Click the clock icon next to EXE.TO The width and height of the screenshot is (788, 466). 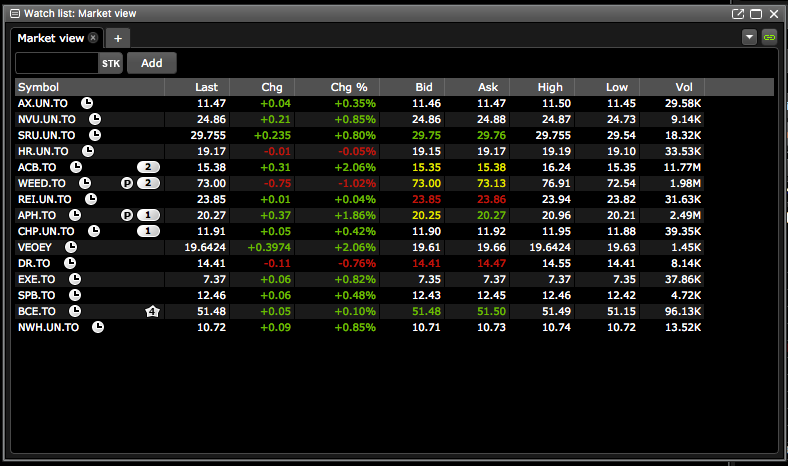pos(75,279)
